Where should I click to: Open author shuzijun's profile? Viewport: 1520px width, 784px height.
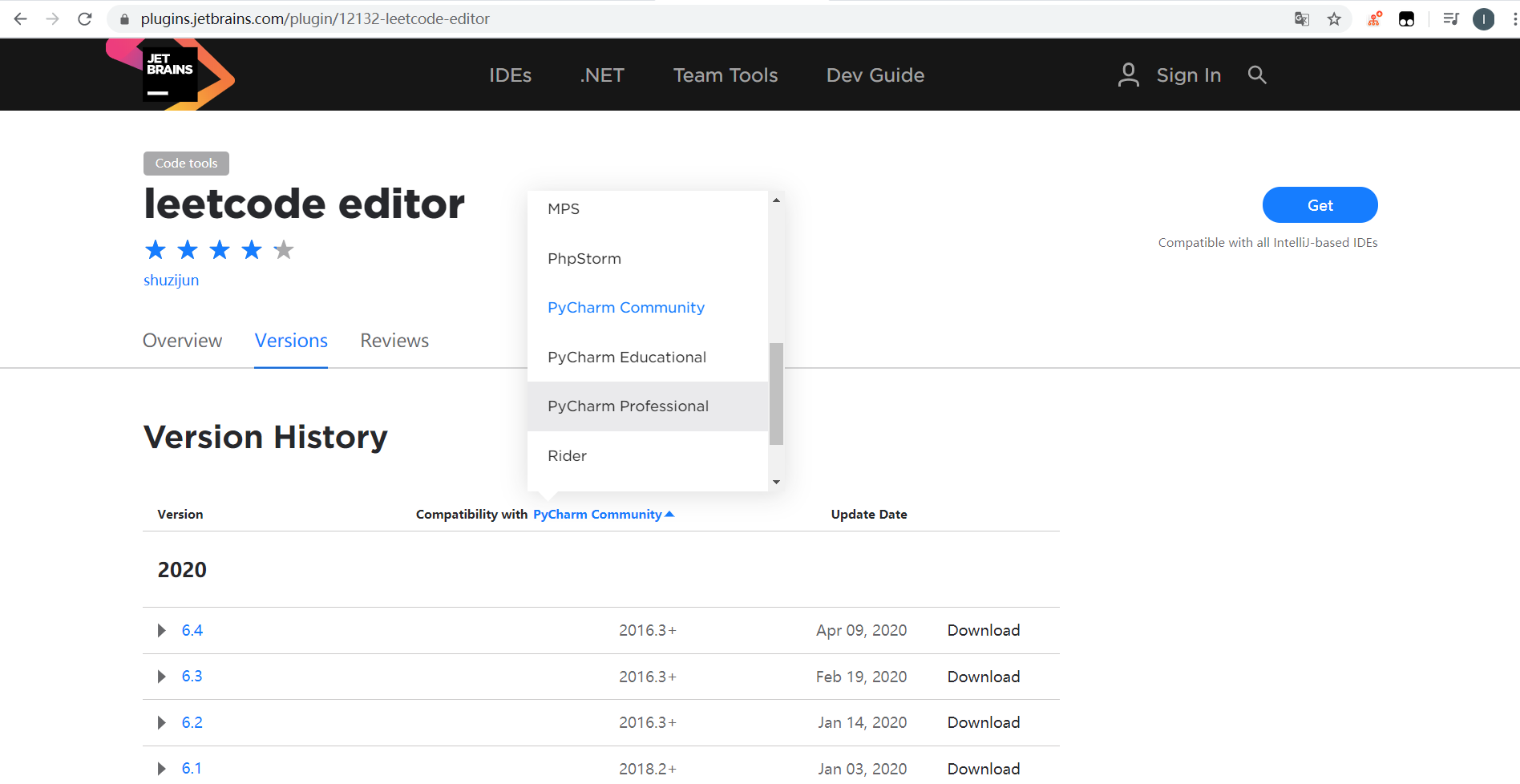(172, 281)
